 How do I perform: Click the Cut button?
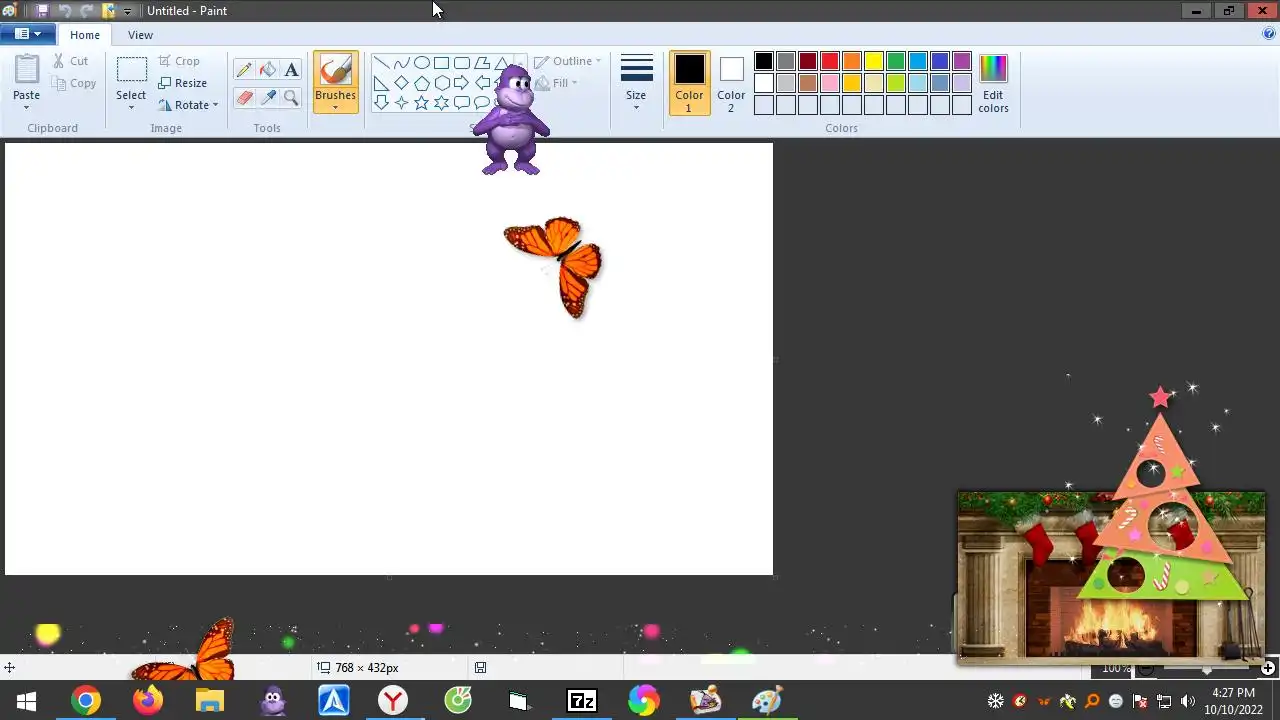(70, 61)
